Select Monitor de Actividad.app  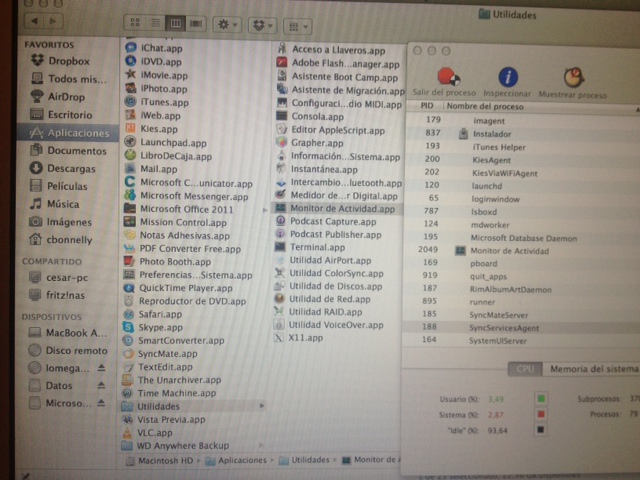click(x=336, y=209)
